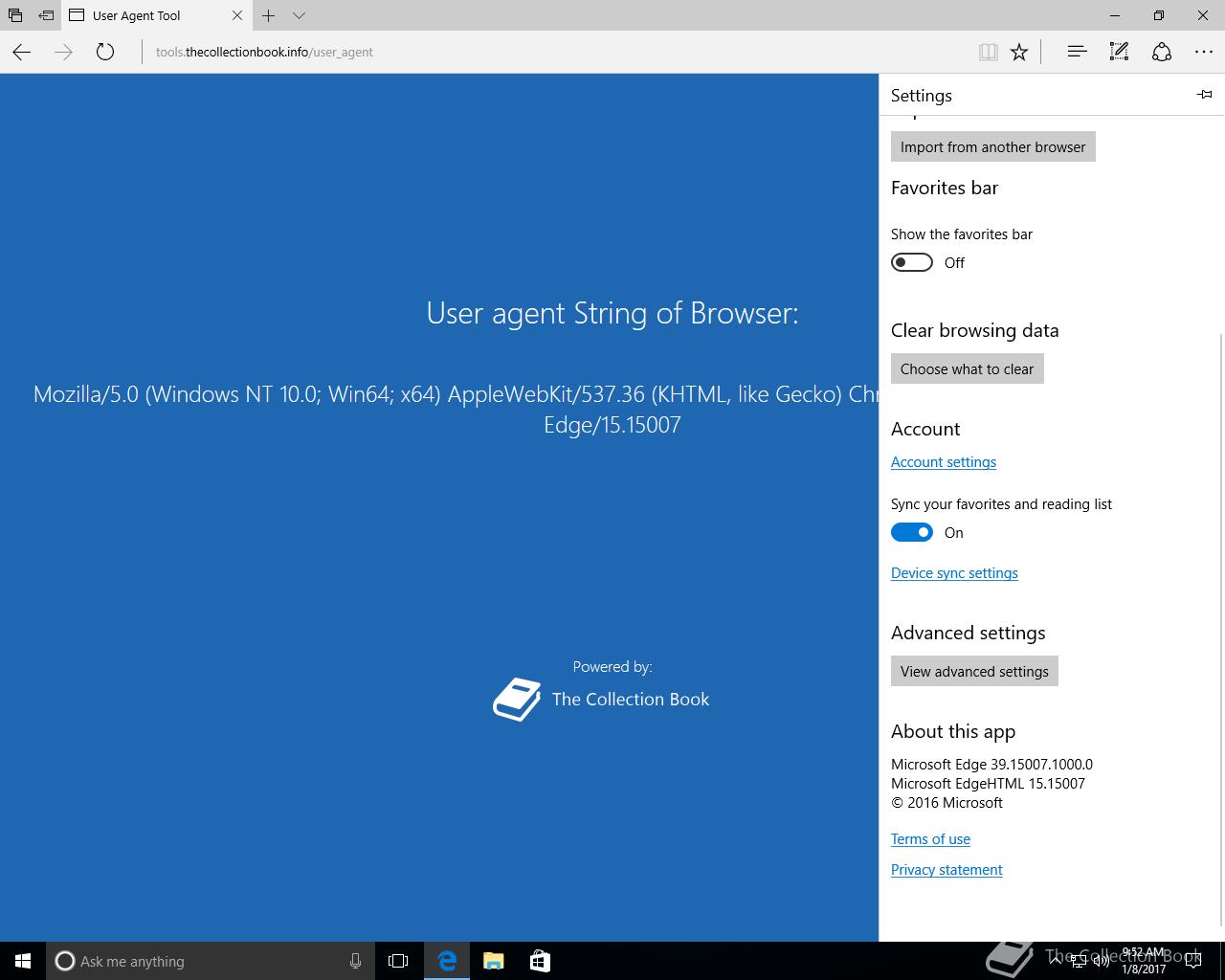The height and width of the screenshot is (980, 1225).
Task: Select the User Agent Tool tab
Action: (156, 15)
